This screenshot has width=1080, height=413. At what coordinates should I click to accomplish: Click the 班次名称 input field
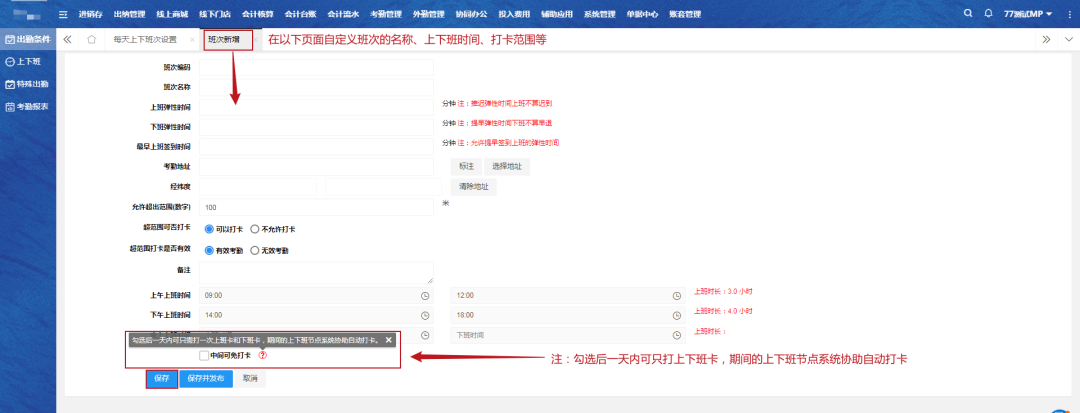(x=316, y=87)
